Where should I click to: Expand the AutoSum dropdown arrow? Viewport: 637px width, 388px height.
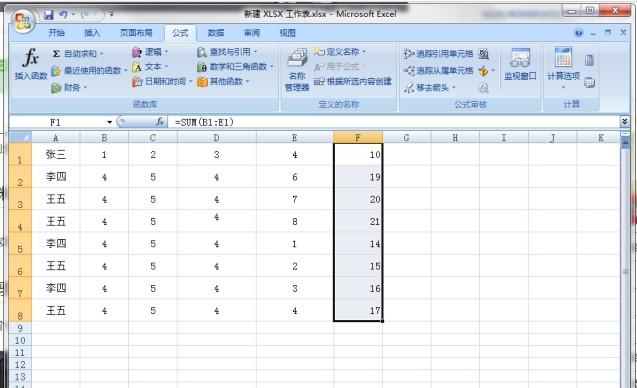pyautogui.click(x=102, y=54)
